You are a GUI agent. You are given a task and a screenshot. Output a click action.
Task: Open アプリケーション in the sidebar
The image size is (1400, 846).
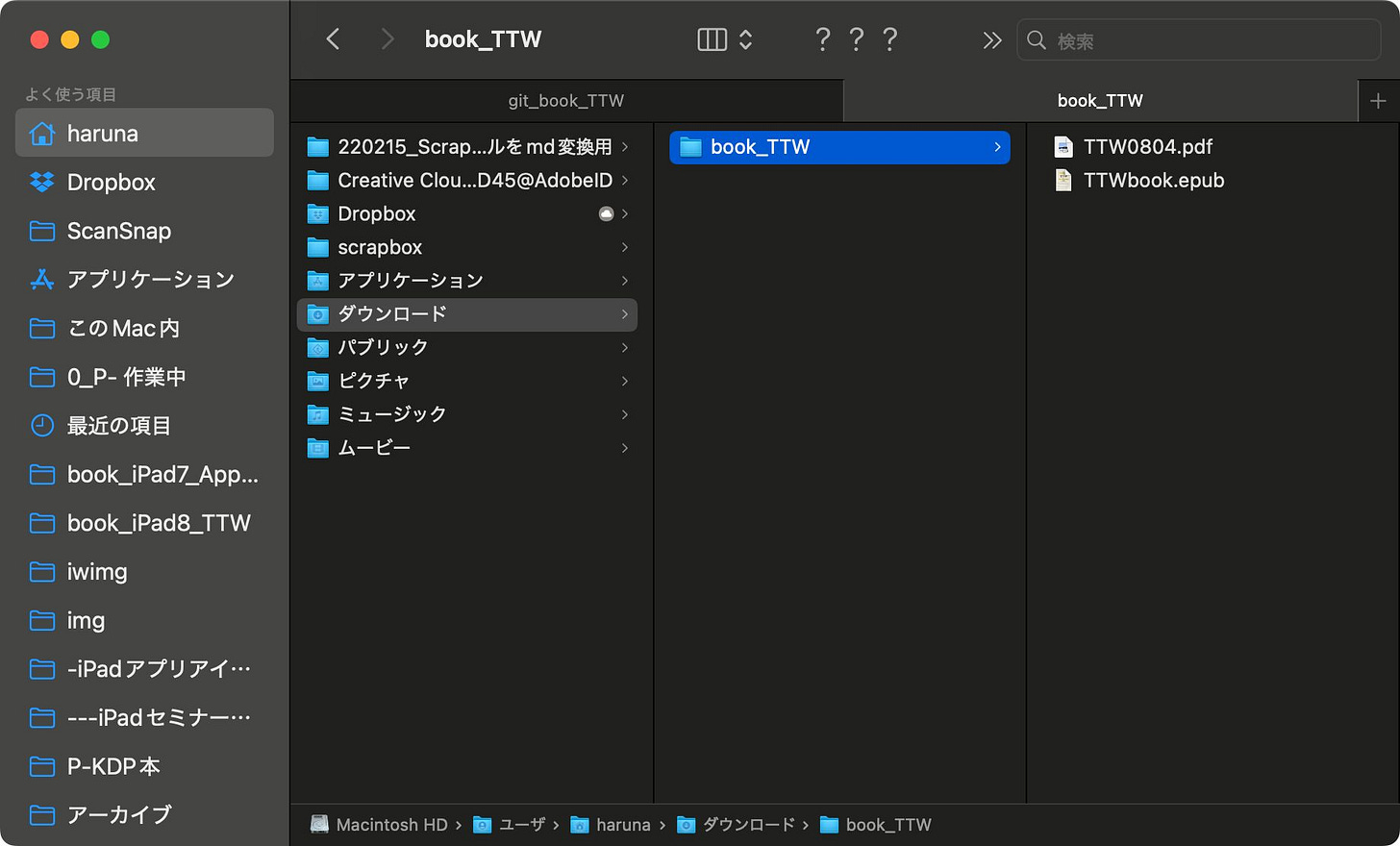pyautogui.click(x=144, y=280)
